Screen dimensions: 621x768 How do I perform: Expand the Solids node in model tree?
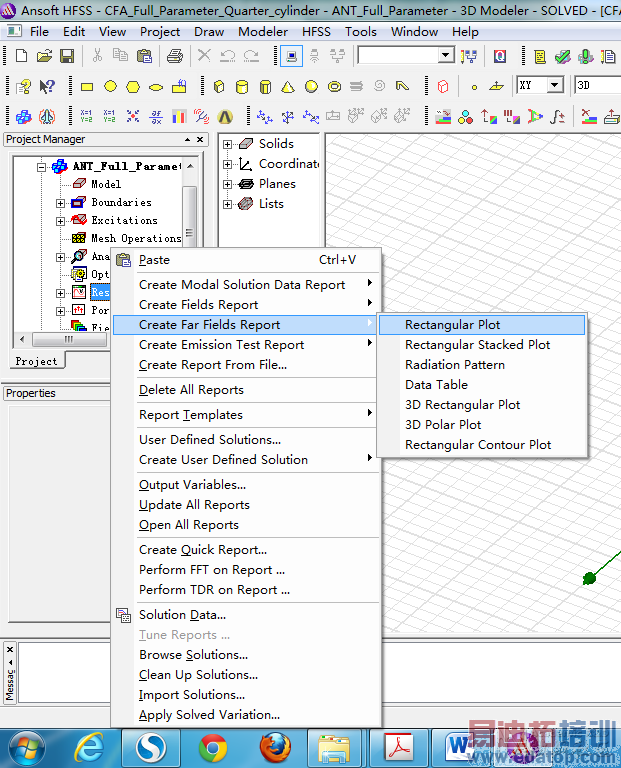pos(228,144)
